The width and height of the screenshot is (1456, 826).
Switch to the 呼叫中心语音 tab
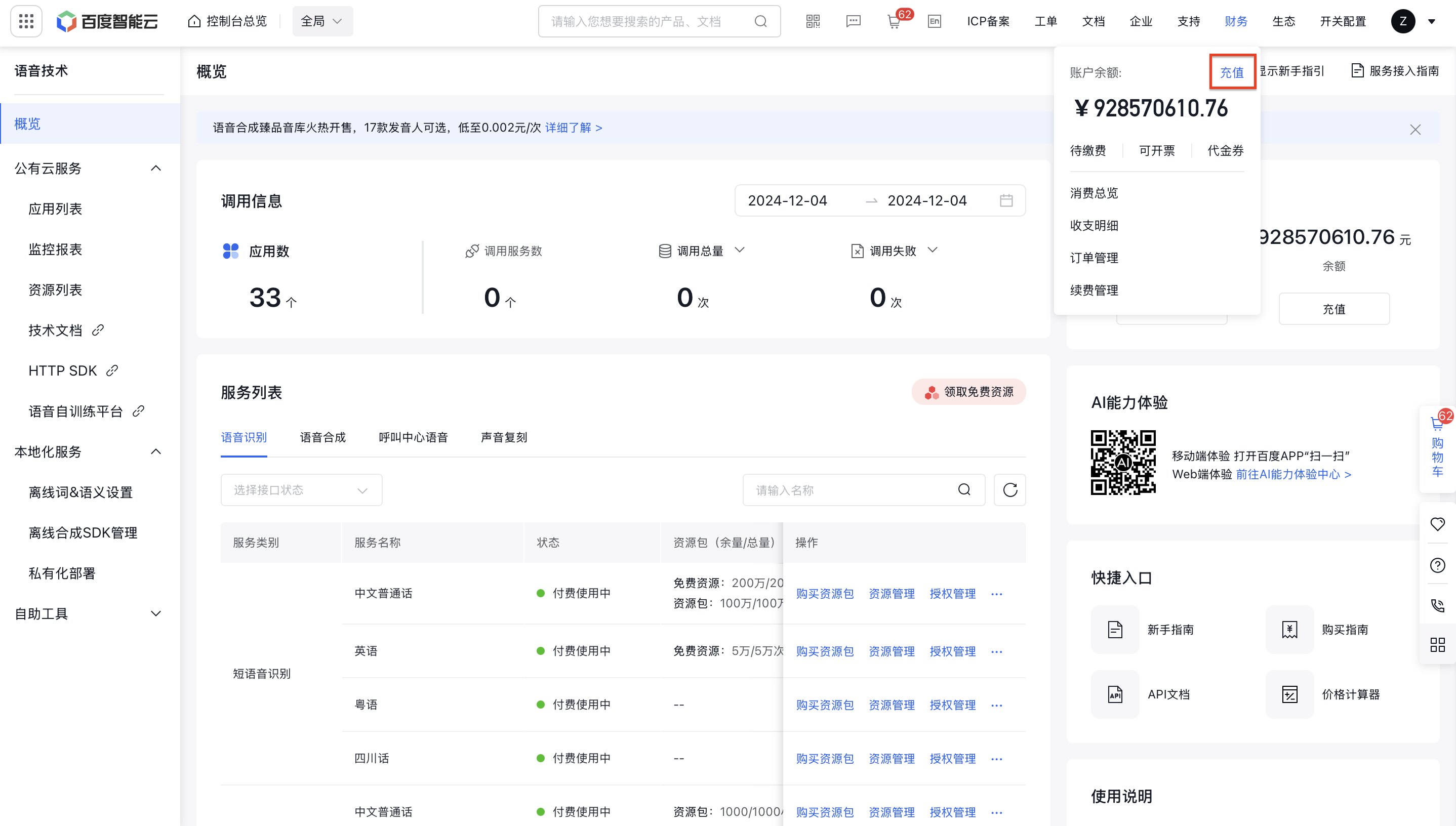pyautogui.click(x=413, y=437)
